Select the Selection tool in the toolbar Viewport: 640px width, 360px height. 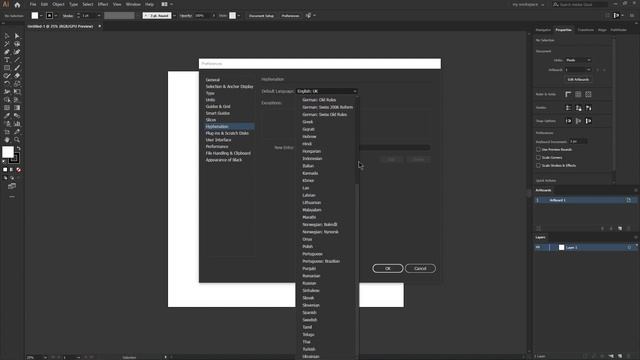pos(7,36)
